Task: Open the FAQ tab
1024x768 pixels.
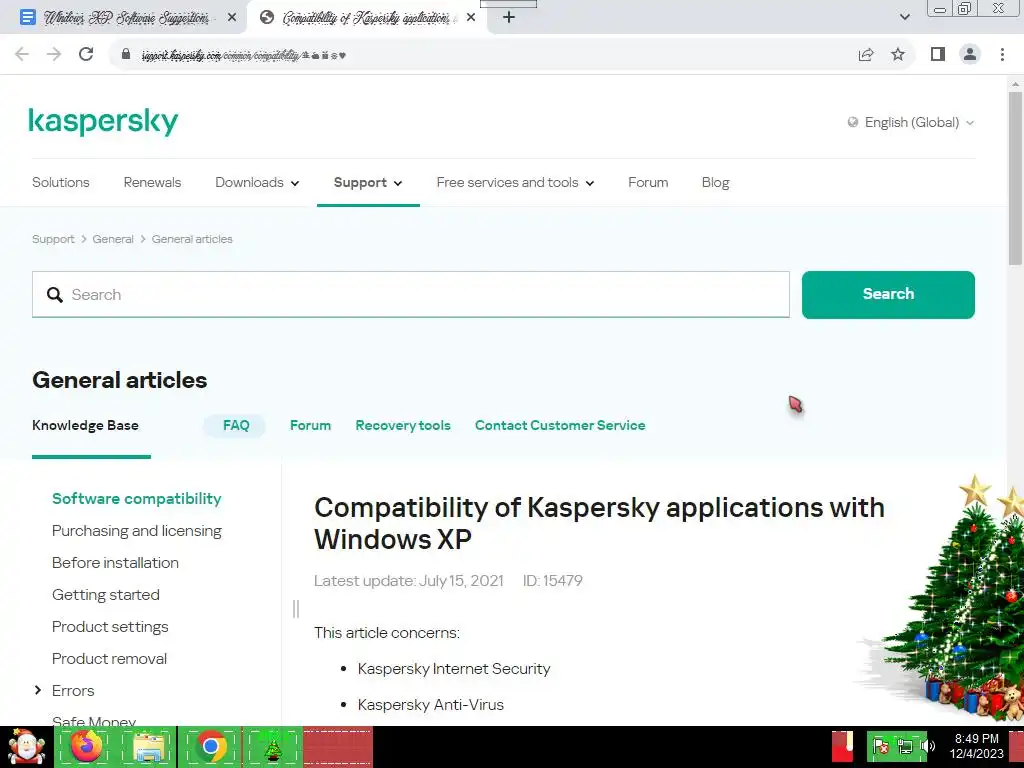Action: coord(236,426)
